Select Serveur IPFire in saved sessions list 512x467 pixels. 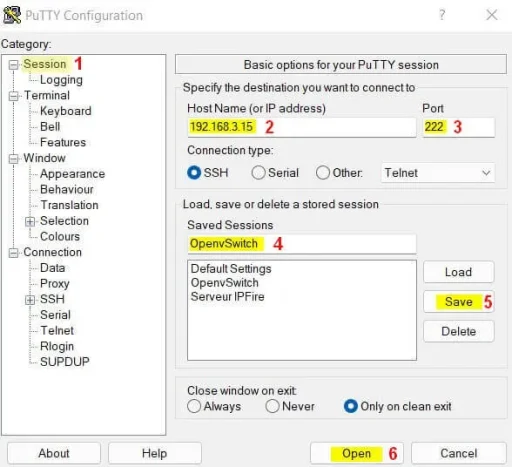tap(228, 297)
